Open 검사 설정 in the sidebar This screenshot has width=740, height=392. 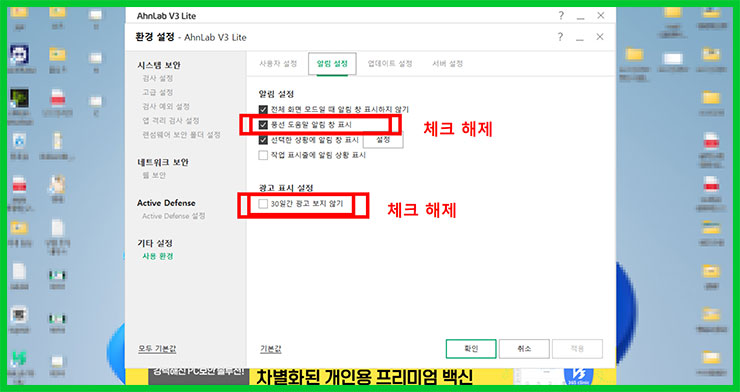click(158, 78)
